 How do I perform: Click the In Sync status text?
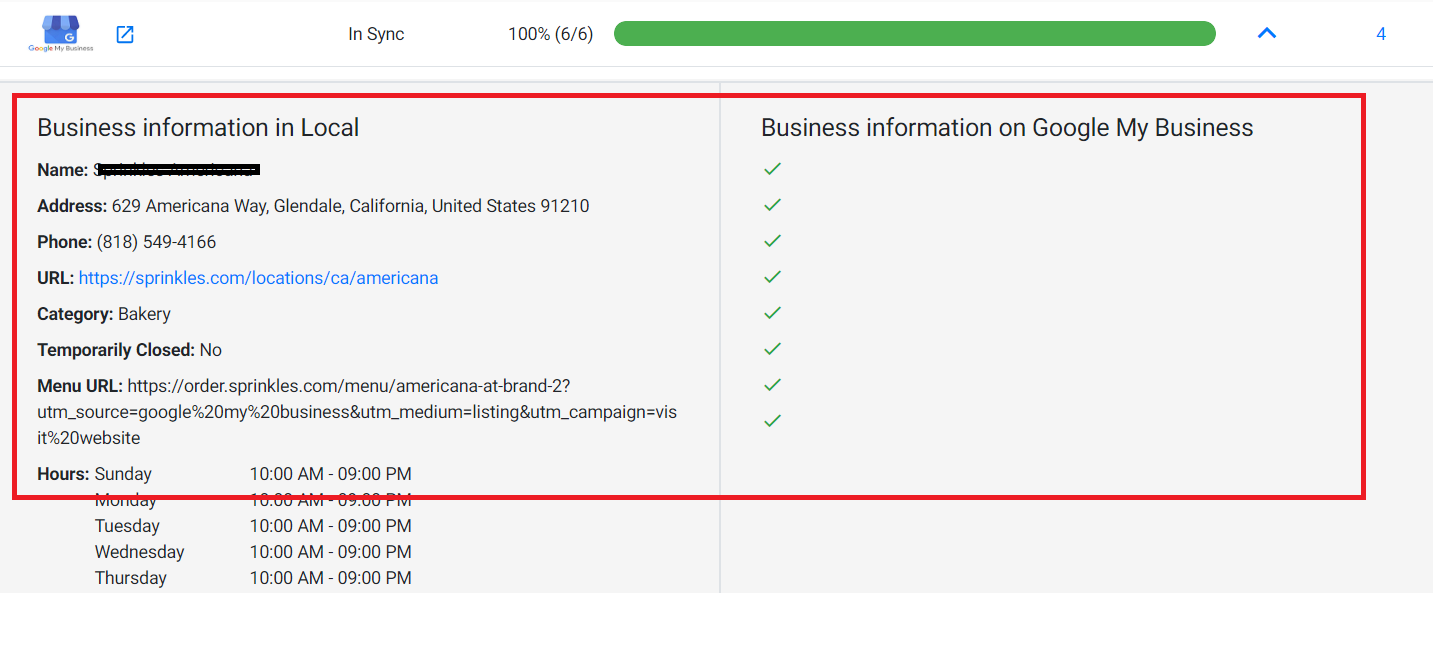(x=376, y=34)
